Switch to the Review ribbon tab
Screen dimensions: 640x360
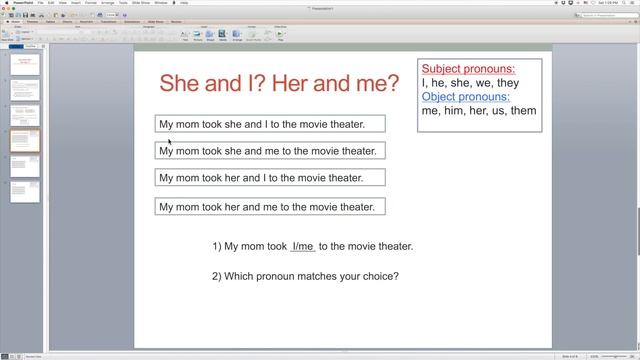click(176, 22)
